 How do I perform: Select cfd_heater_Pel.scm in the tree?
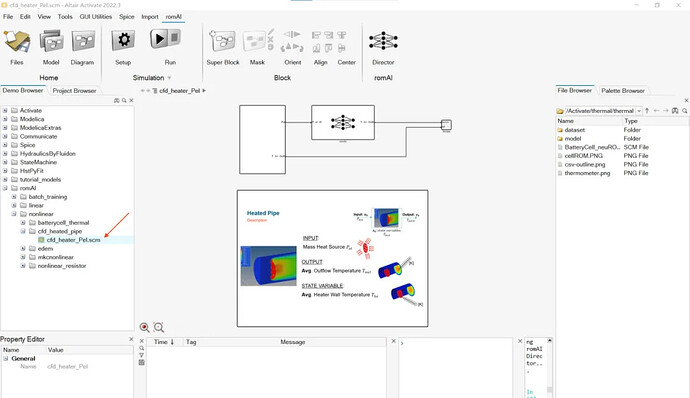click(73, 240)
